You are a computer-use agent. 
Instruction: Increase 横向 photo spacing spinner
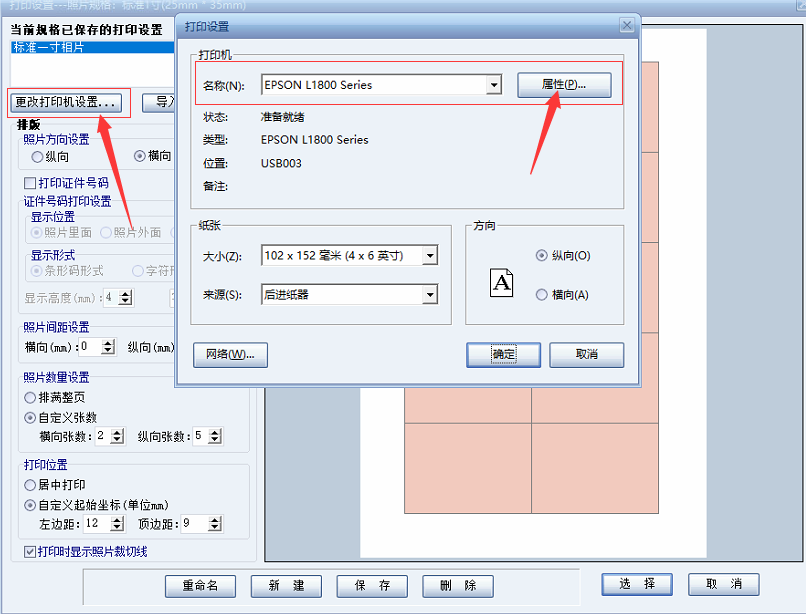click(109, 343)
